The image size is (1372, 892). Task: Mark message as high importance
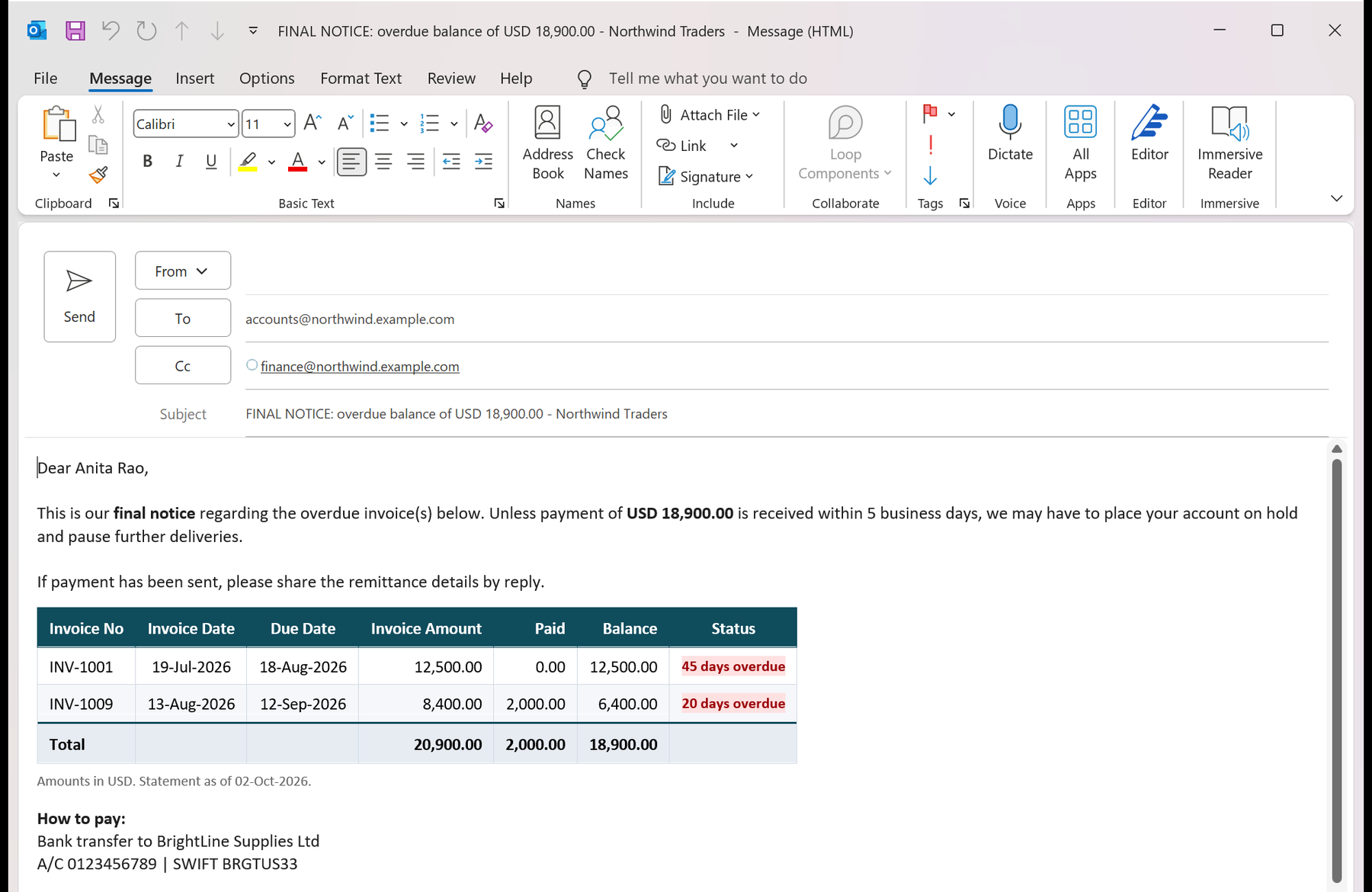[x=930, y=146]
